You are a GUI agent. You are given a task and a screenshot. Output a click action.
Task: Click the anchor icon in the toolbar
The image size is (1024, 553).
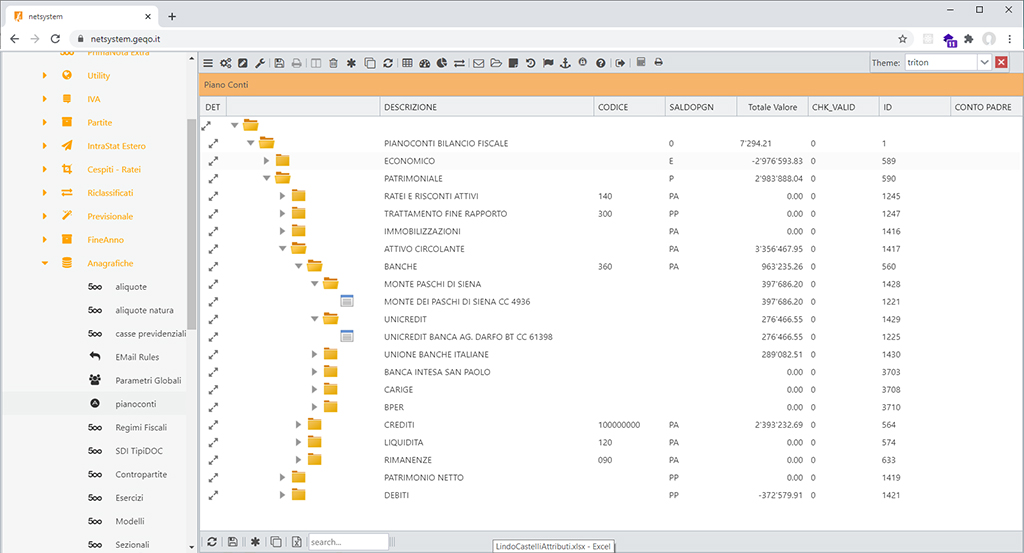(564, 63)
